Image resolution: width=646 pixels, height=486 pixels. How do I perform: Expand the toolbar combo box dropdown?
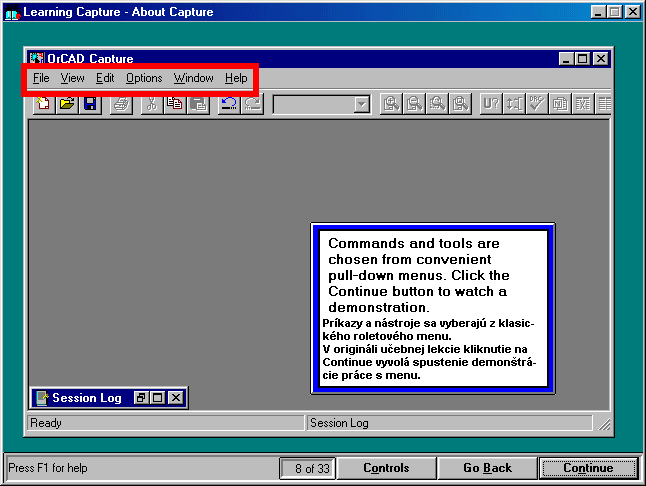(361, 104)
